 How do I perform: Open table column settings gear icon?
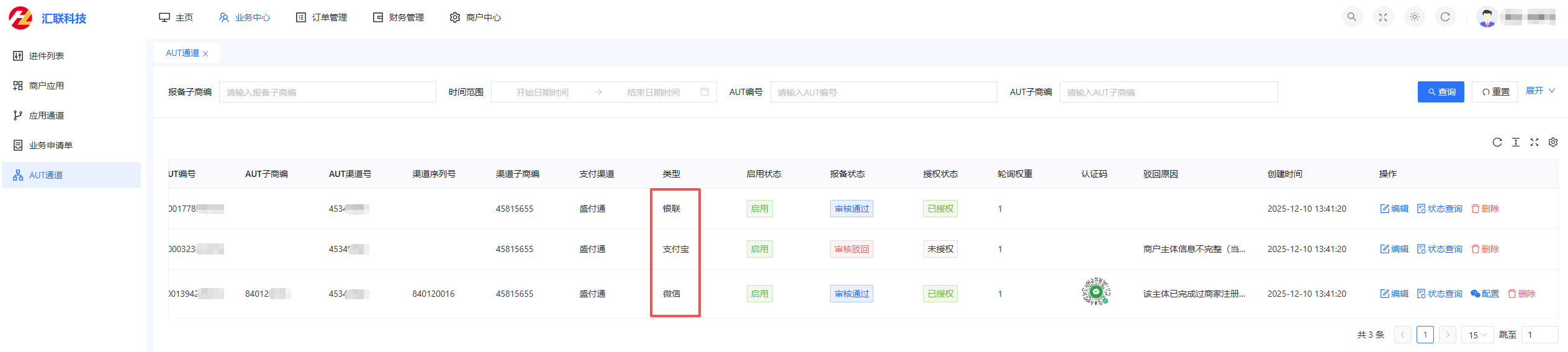click(x=1553, y=142)
